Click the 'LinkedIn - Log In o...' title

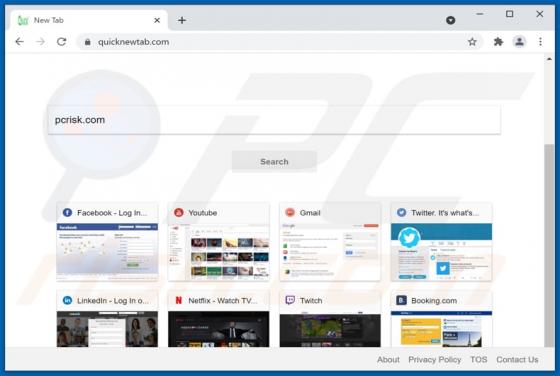(x=113, y=301)
